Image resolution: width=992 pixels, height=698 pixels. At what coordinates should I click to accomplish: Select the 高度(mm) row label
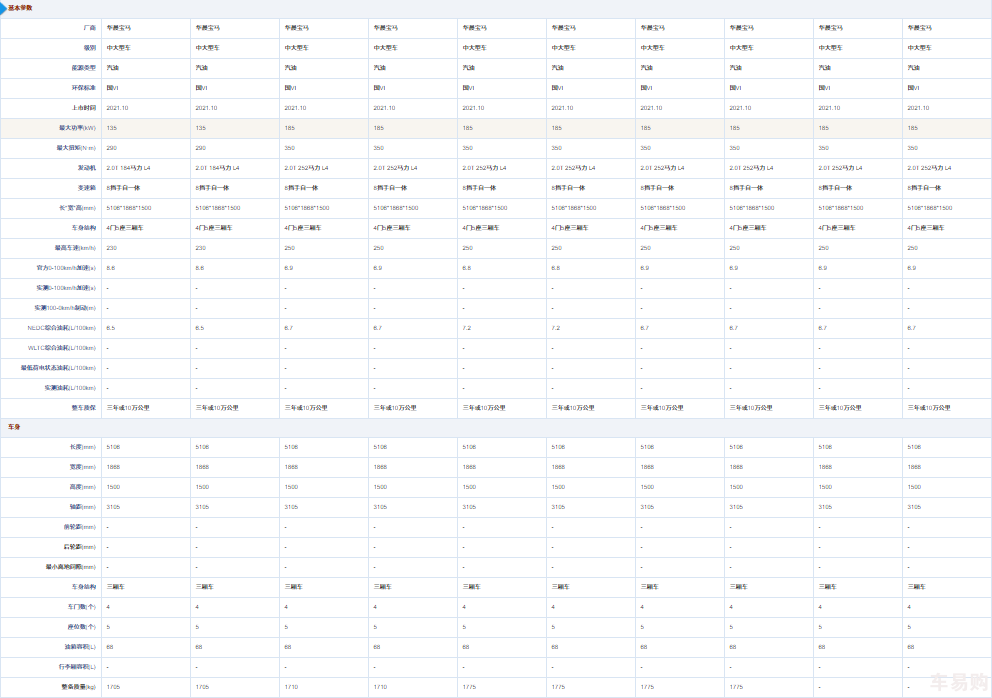(83, 487)
